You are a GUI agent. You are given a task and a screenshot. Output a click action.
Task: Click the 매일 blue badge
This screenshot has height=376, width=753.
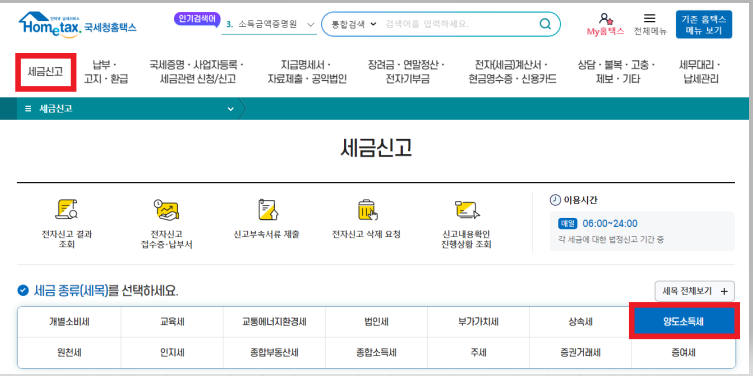pos(568,223)
